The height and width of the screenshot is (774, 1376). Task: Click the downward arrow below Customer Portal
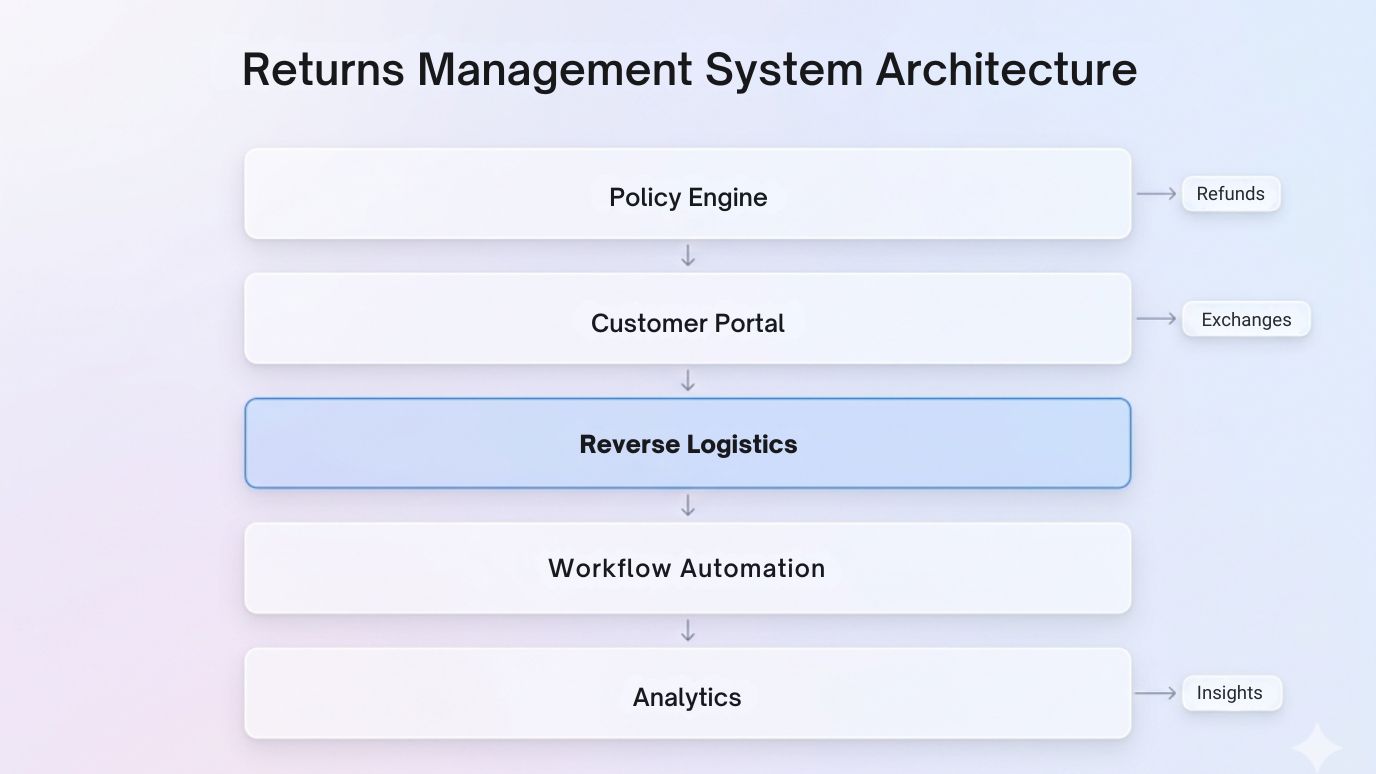[688, 381]
